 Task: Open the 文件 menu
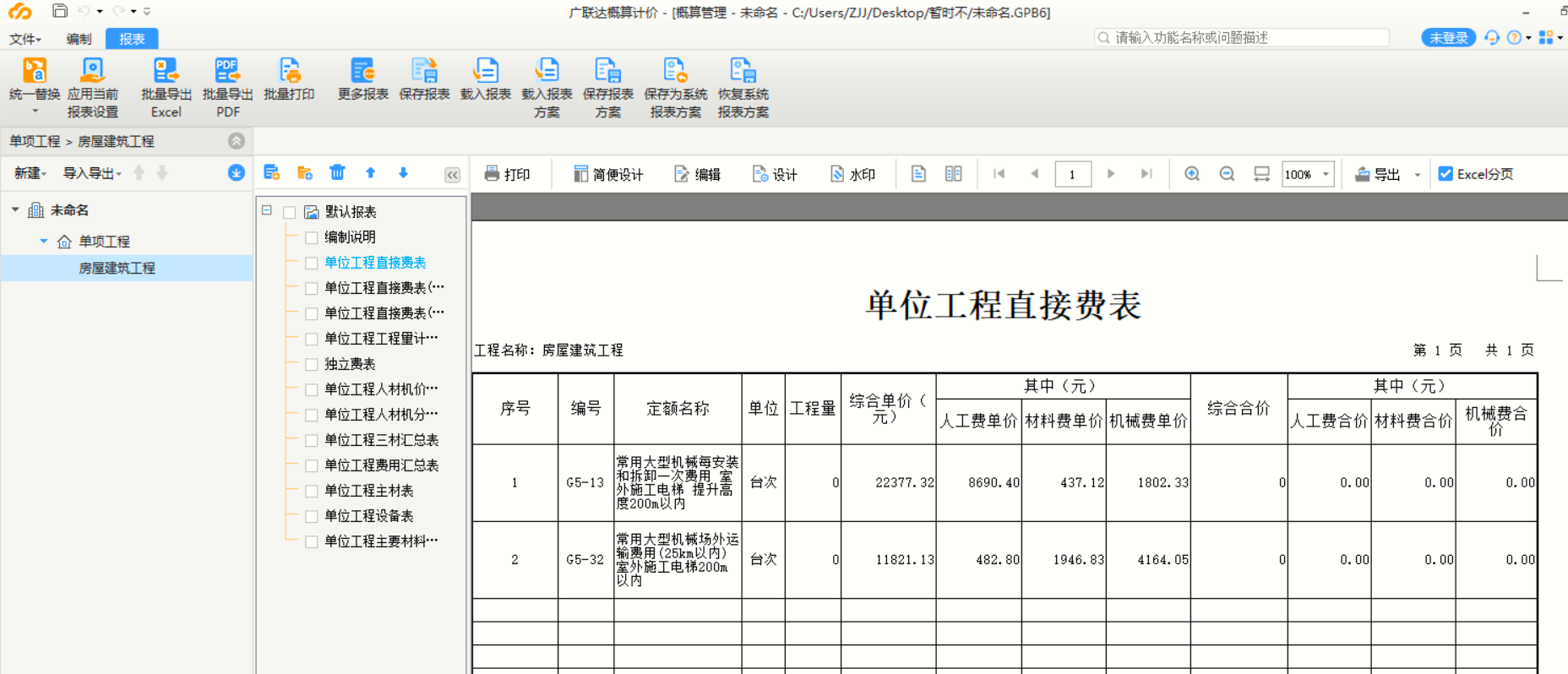pyautogui.click(x=24, y=39)
